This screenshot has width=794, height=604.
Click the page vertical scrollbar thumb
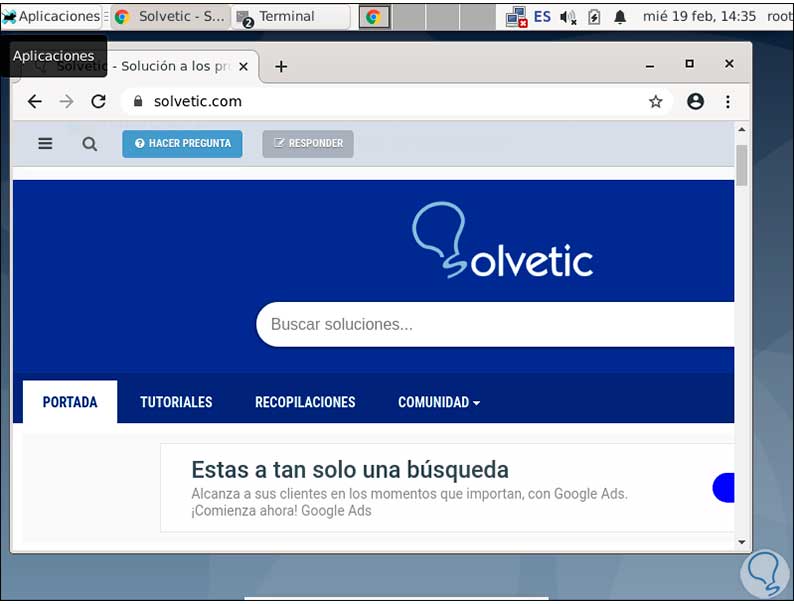[x=742, y=166]
